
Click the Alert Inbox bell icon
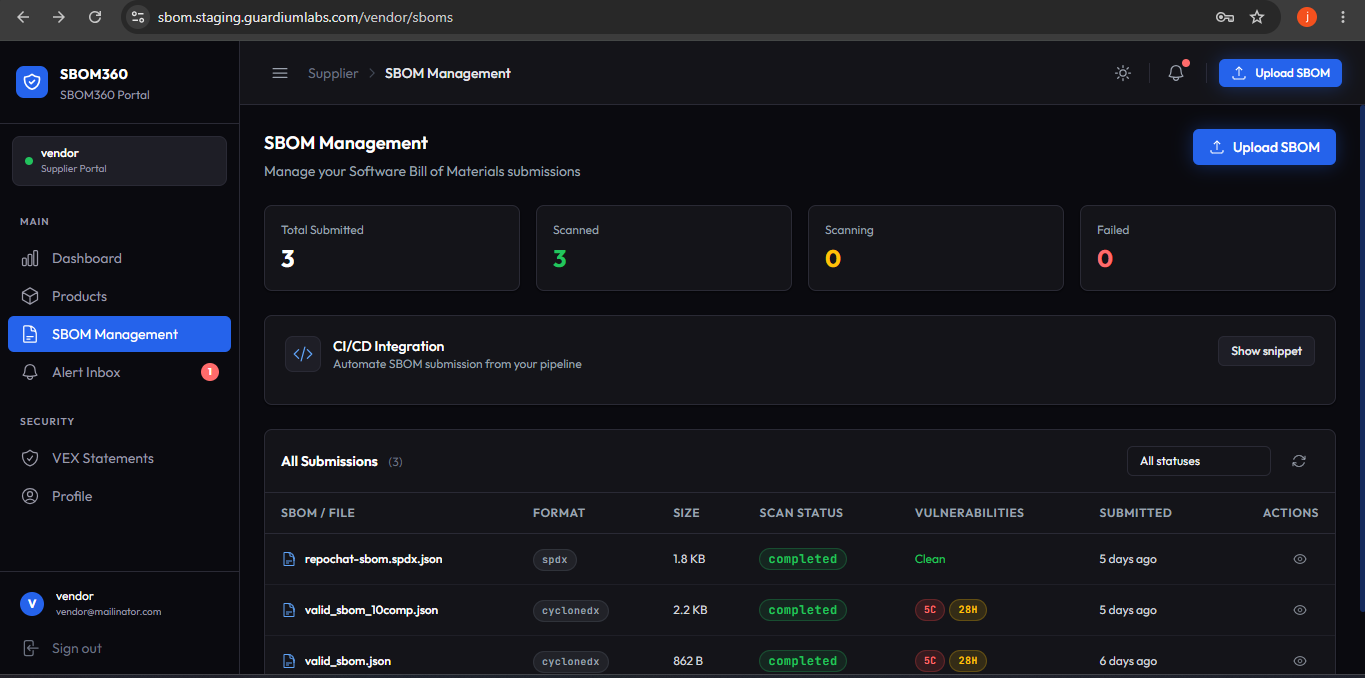(x=30, y=372)
